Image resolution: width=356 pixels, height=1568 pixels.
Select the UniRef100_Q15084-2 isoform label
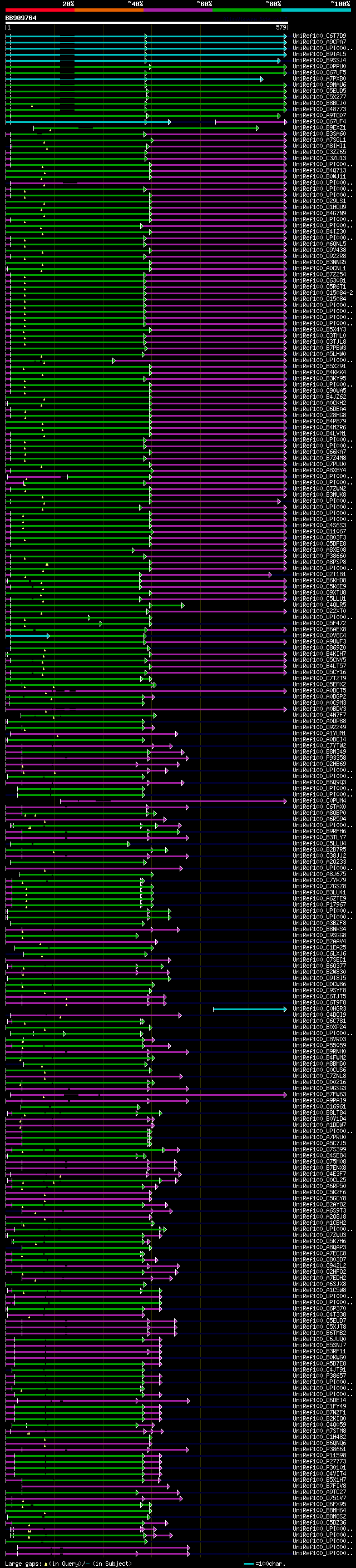[x=323, y=293]
